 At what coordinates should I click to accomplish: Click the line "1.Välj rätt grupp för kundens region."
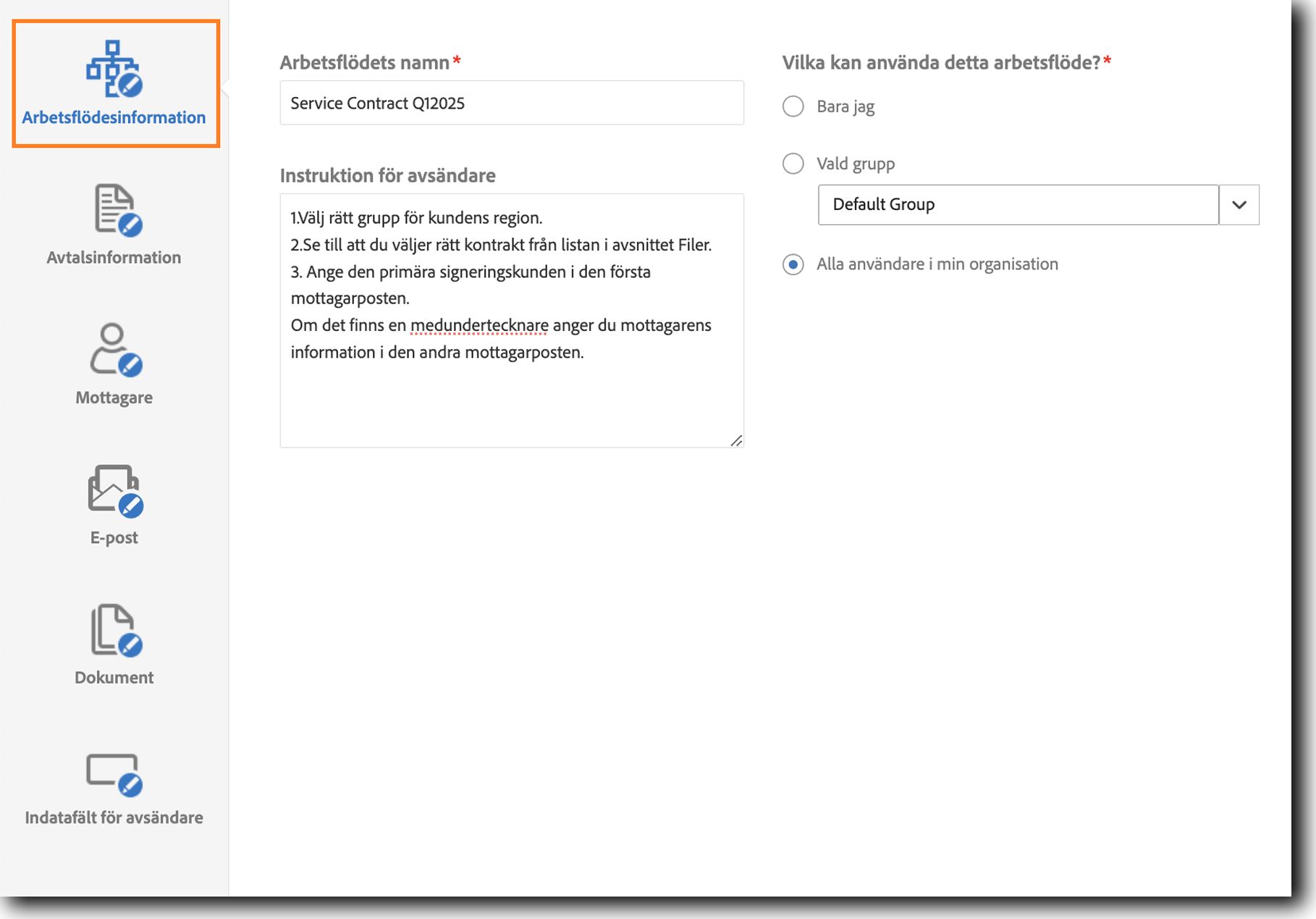(x=416, y=218)
